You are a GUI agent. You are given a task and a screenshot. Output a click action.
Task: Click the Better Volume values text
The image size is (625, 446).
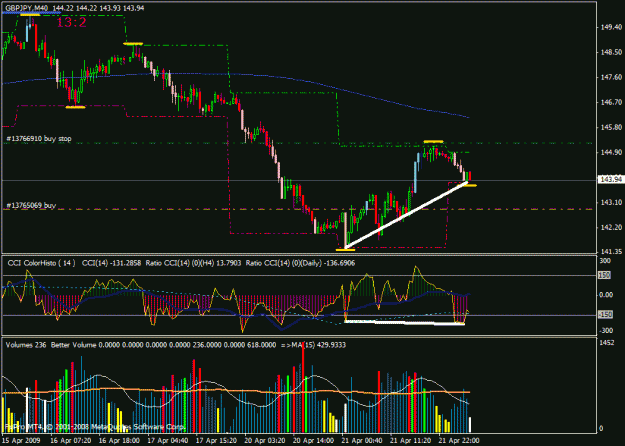click(163, 345)
